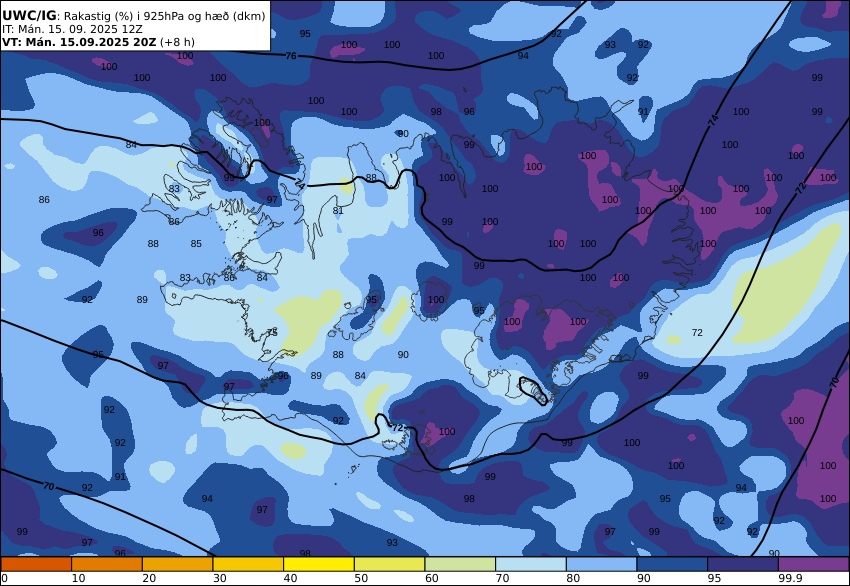The height and width of the screenshot is (586, 850).
Task: Click the humidity value '85' on the map
Action: 196,243
